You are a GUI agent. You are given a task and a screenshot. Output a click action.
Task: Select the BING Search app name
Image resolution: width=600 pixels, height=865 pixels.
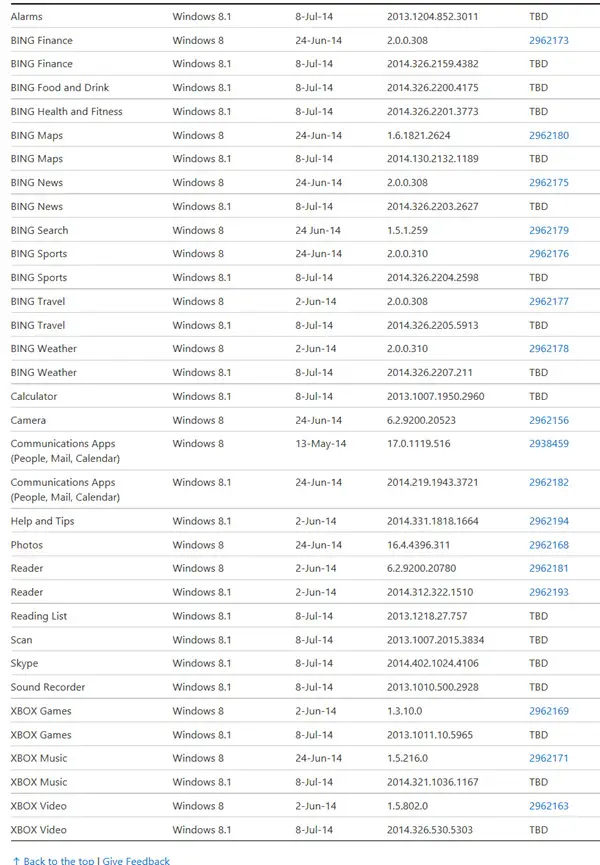[x=39, y=230]
